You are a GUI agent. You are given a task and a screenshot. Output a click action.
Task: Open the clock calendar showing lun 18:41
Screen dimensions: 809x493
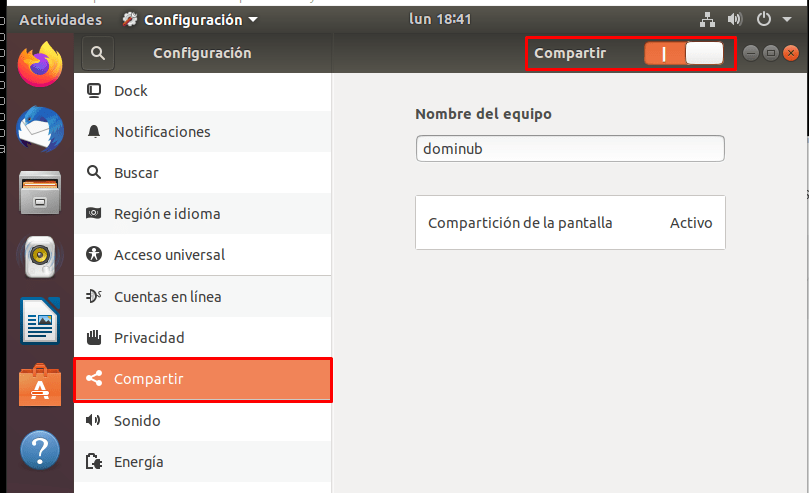[440, 19]
